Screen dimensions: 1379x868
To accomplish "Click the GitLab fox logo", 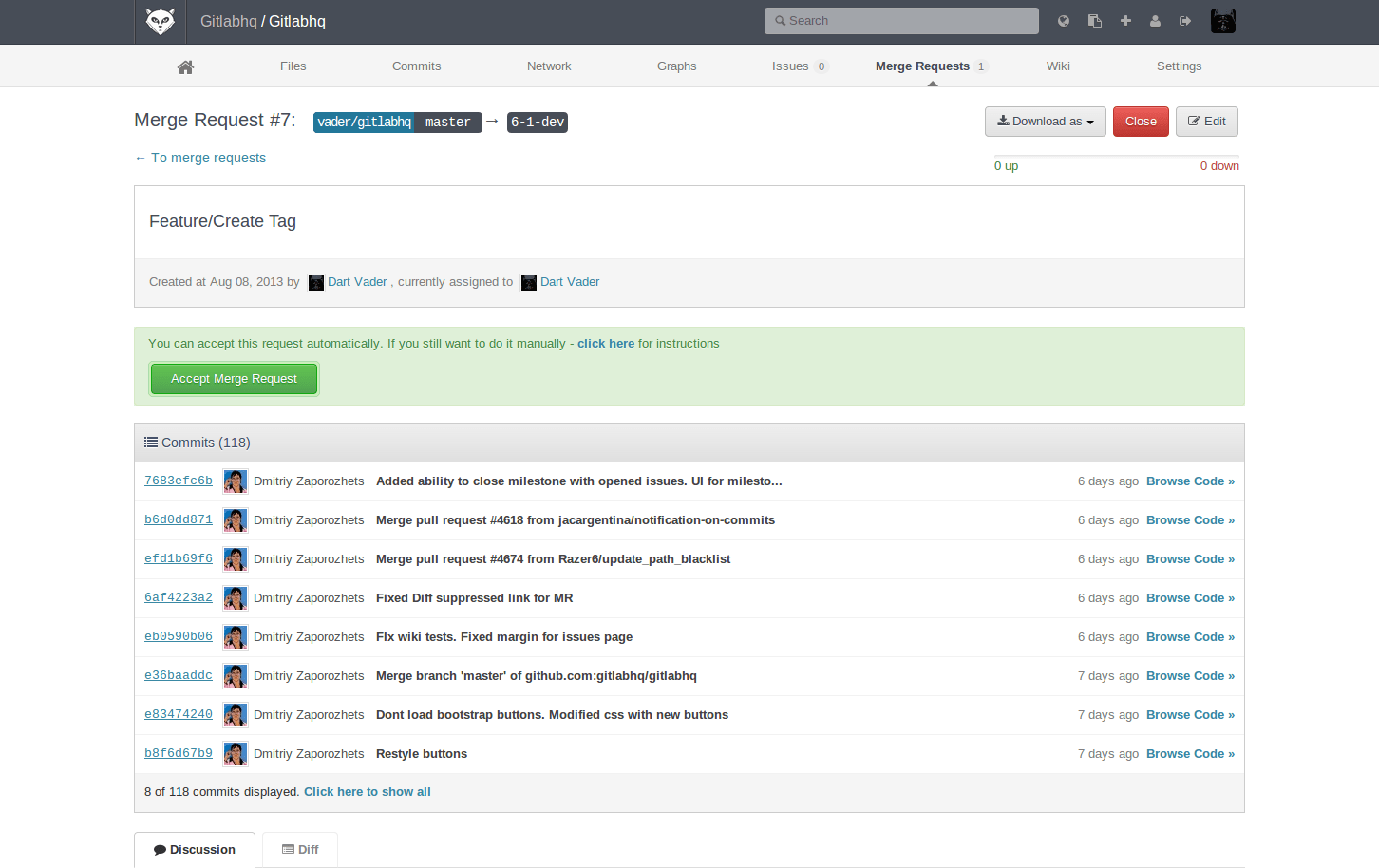I will (160, 21).
